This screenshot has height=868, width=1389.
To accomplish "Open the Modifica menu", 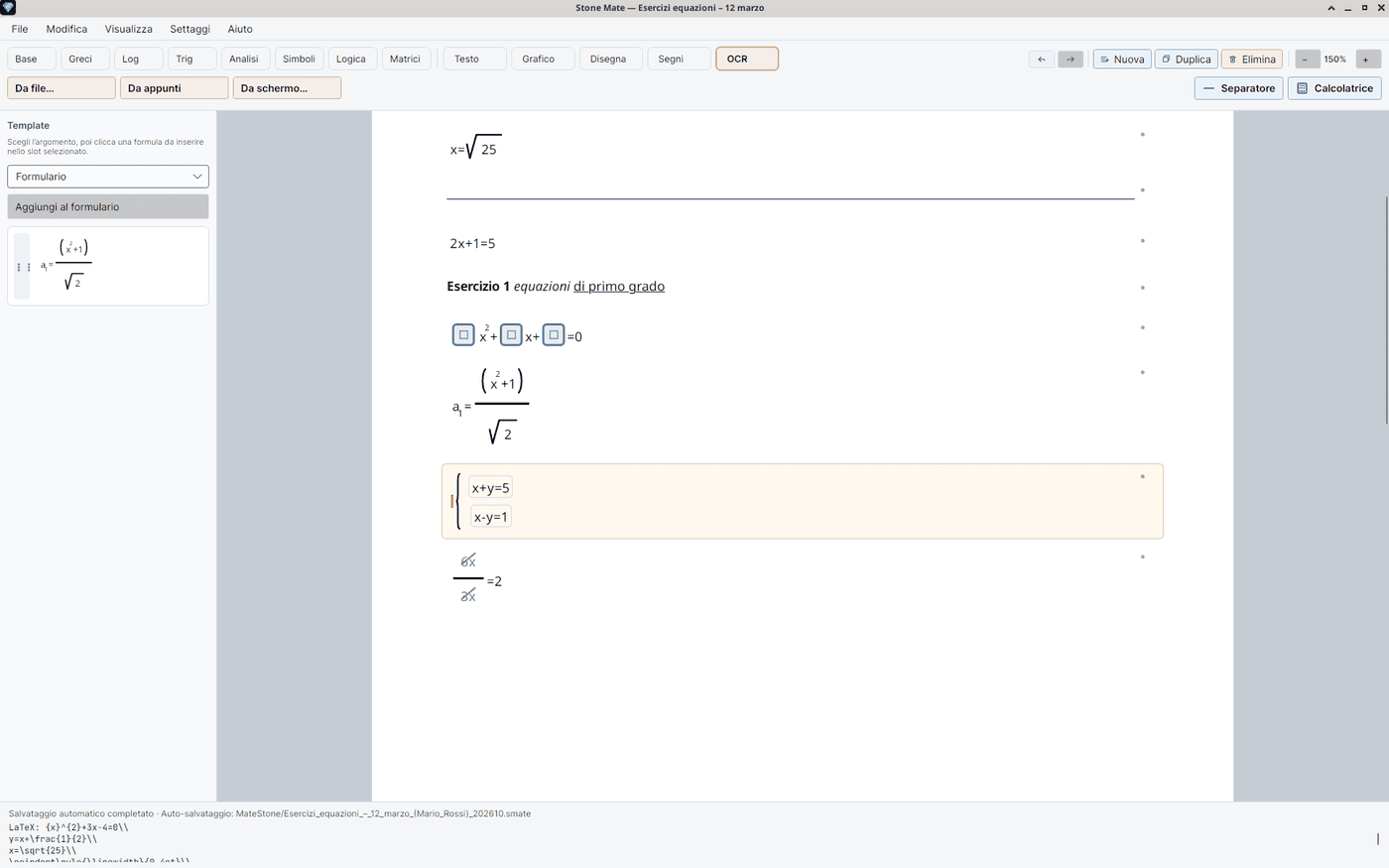I will point(66,29).
